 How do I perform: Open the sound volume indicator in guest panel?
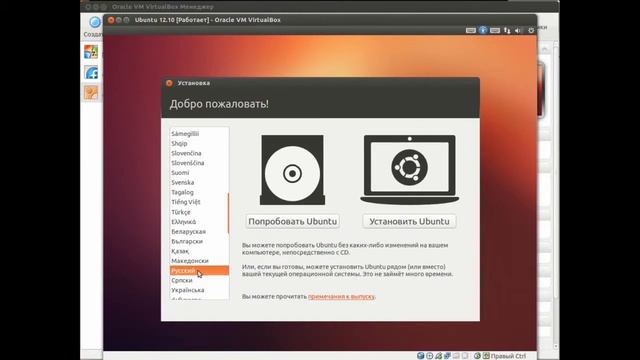coord(518,30)
